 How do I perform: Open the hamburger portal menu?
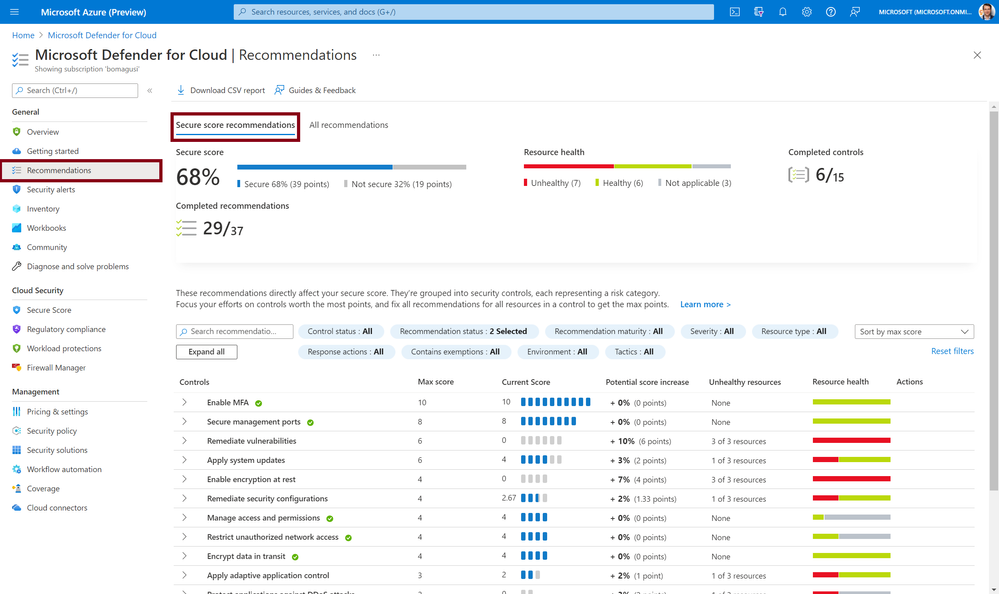tap(14, 11)
